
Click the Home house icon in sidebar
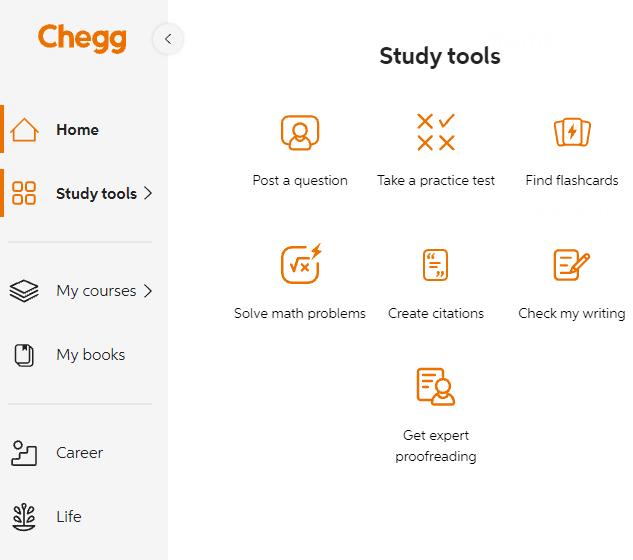click(24, 130)
